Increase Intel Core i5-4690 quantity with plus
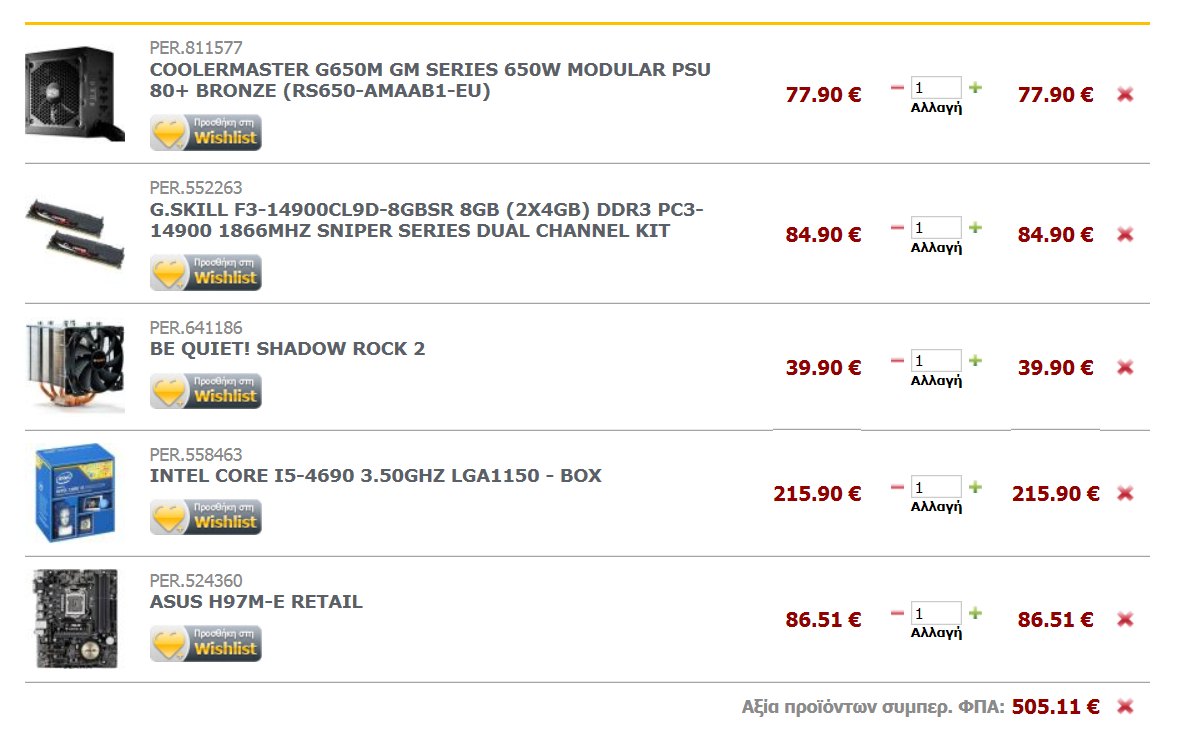1180x739 pixels. (975, 487)
